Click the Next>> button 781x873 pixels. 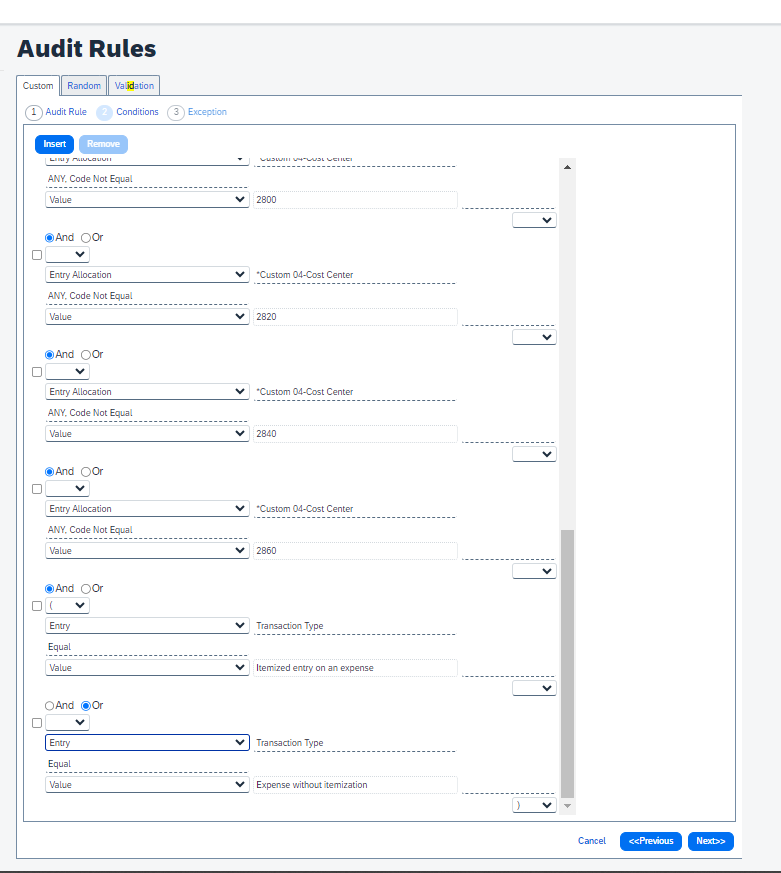pos(710,841)
